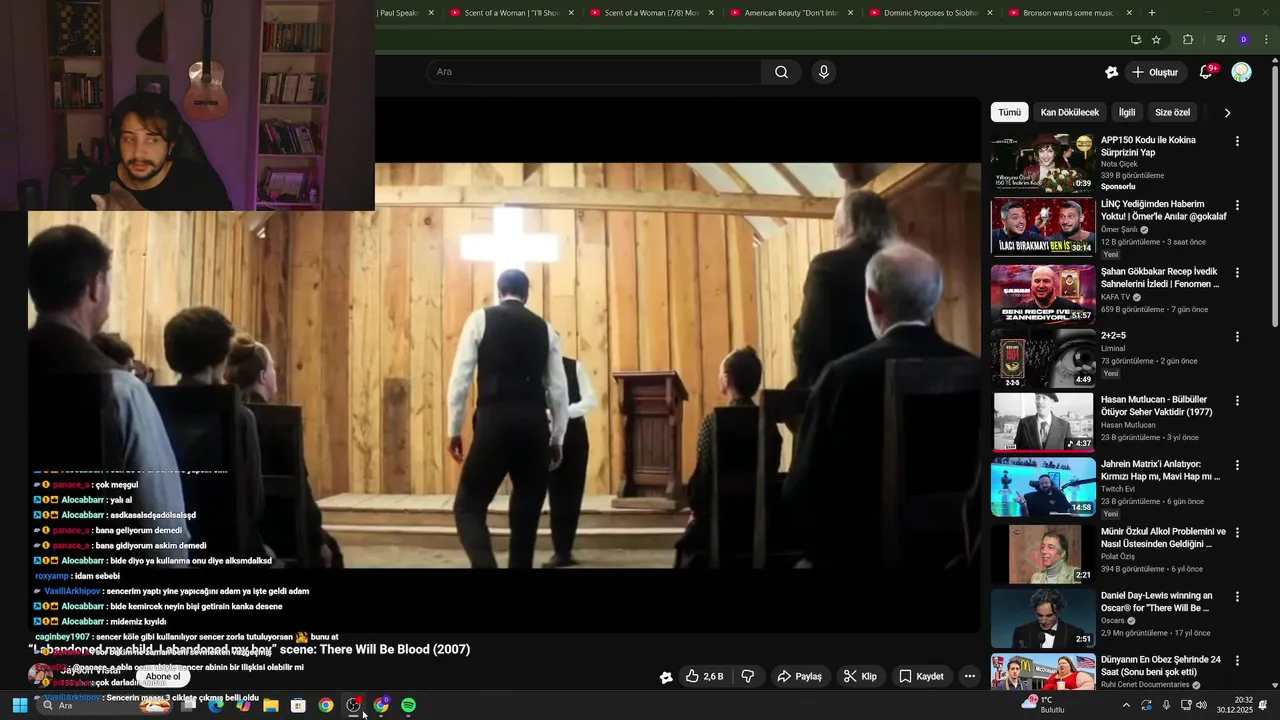Open Chrome media controls icon
The width and height of the screenshot is (1280, 720).
coord(1221,40)
